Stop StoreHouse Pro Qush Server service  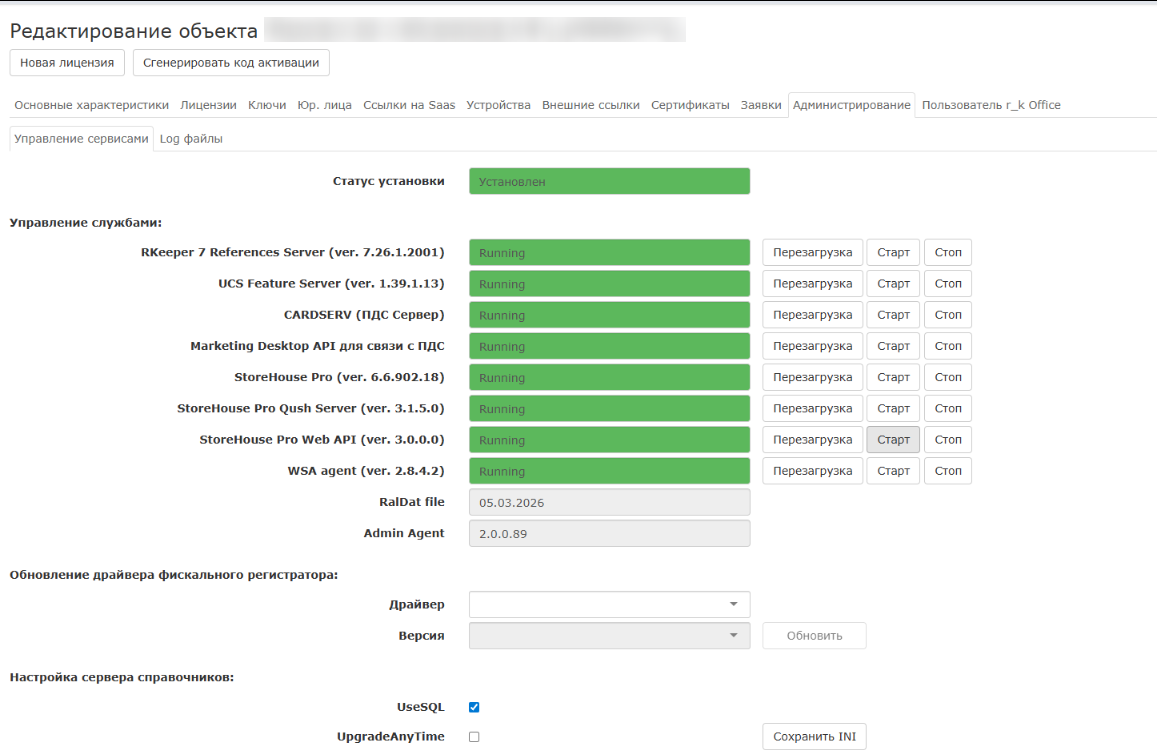(x=947, y=409)
